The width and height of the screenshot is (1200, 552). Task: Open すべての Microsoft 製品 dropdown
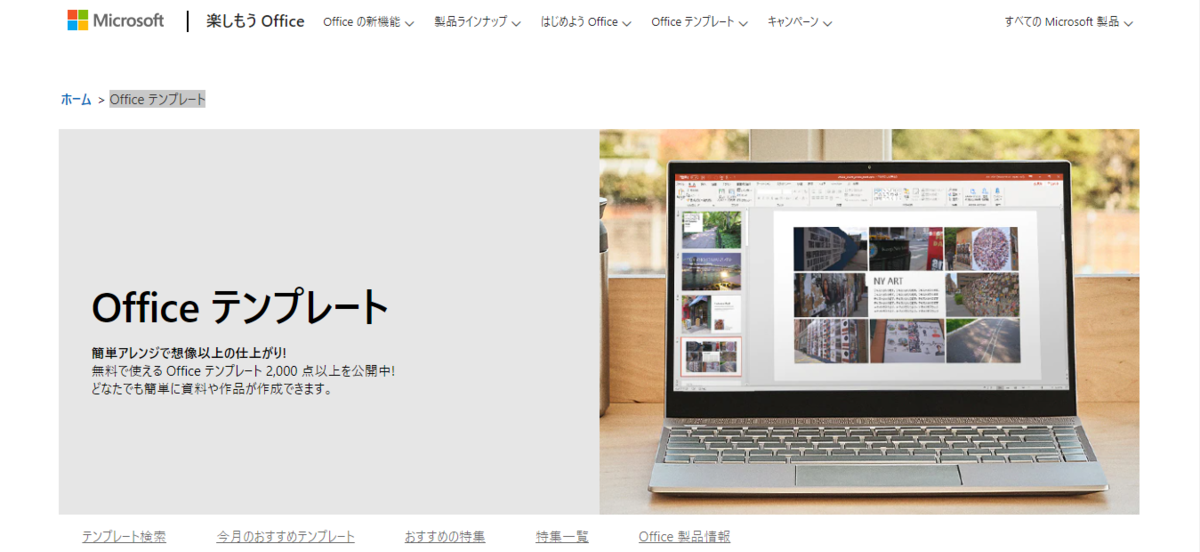(1068, 22)
